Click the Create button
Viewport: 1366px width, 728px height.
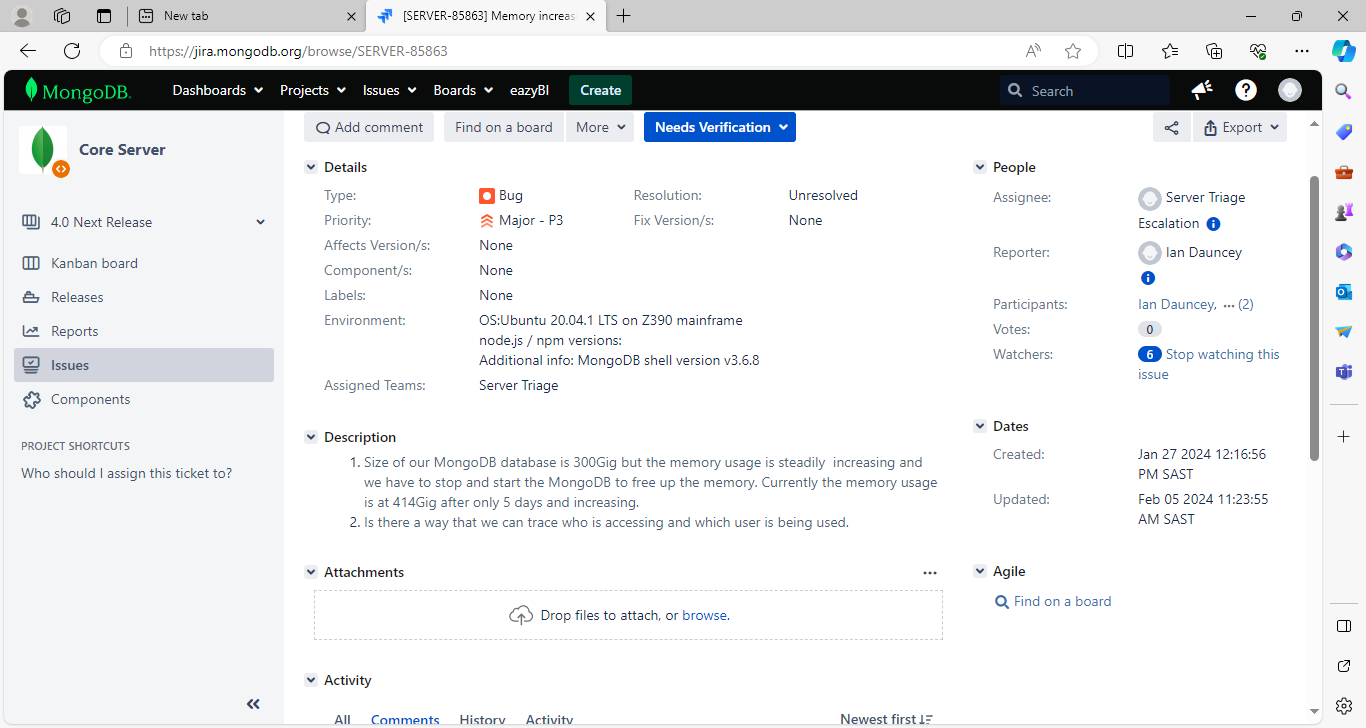[x=600, y=90]
